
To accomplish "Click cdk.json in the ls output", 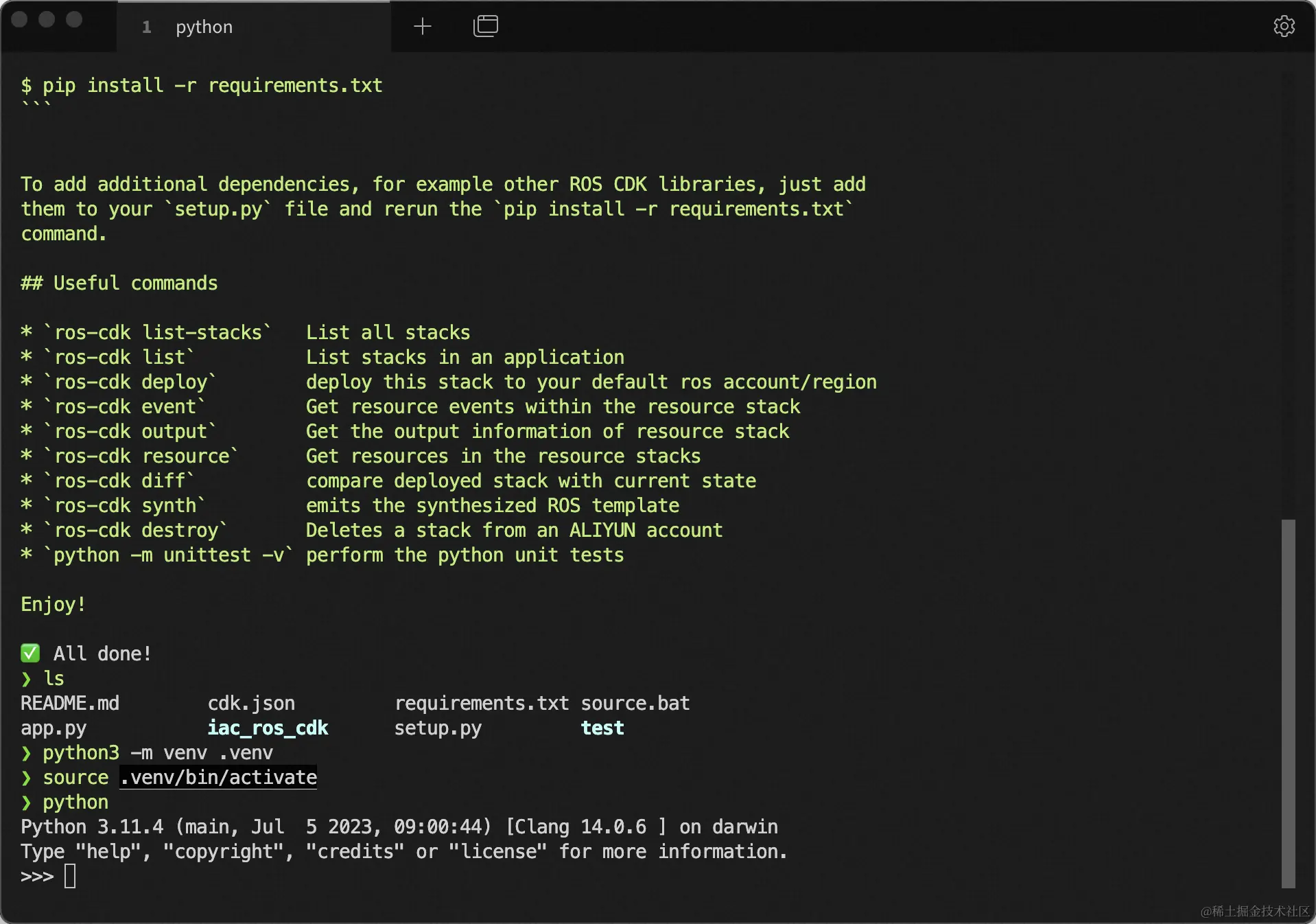I will pyautogui.click(x=251, y=704).
